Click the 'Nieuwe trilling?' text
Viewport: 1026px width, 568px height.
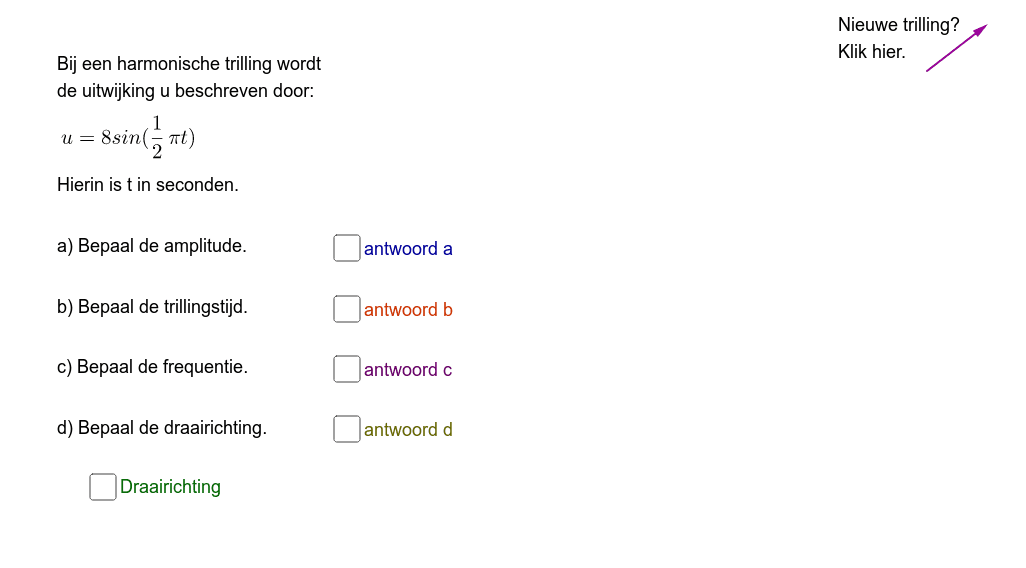pyautogui.click(x=898, y=25)
